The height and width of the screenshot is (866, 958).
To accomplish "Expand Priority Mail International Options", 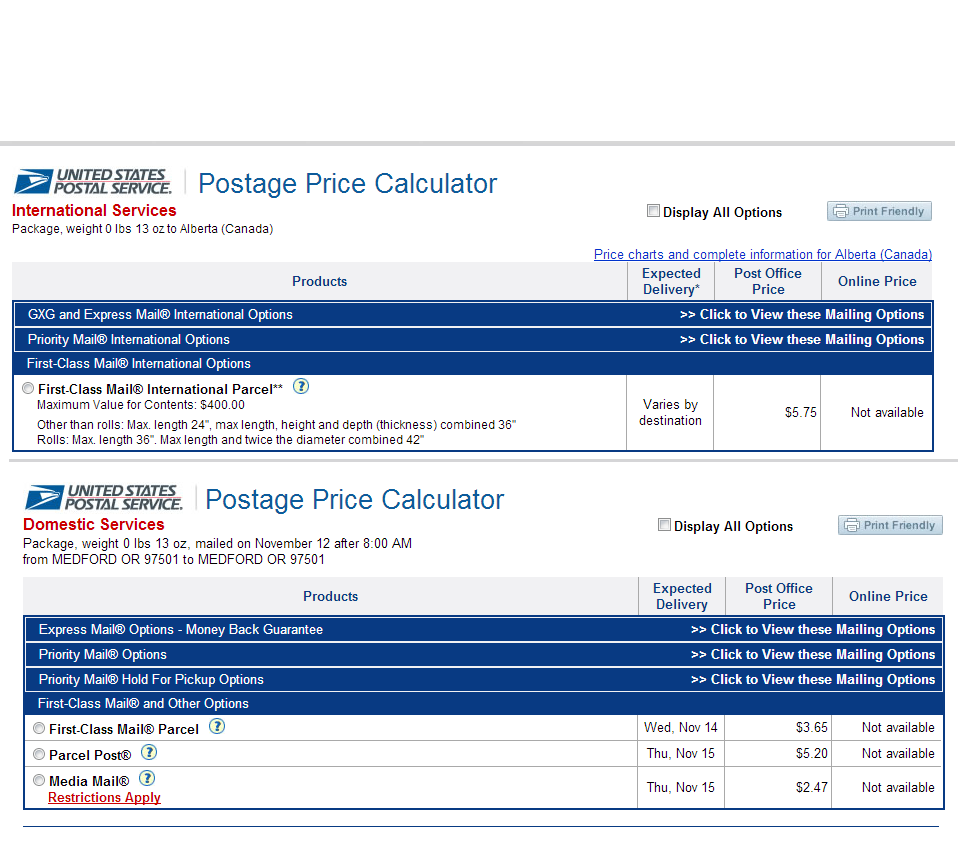I will [473, 339].
